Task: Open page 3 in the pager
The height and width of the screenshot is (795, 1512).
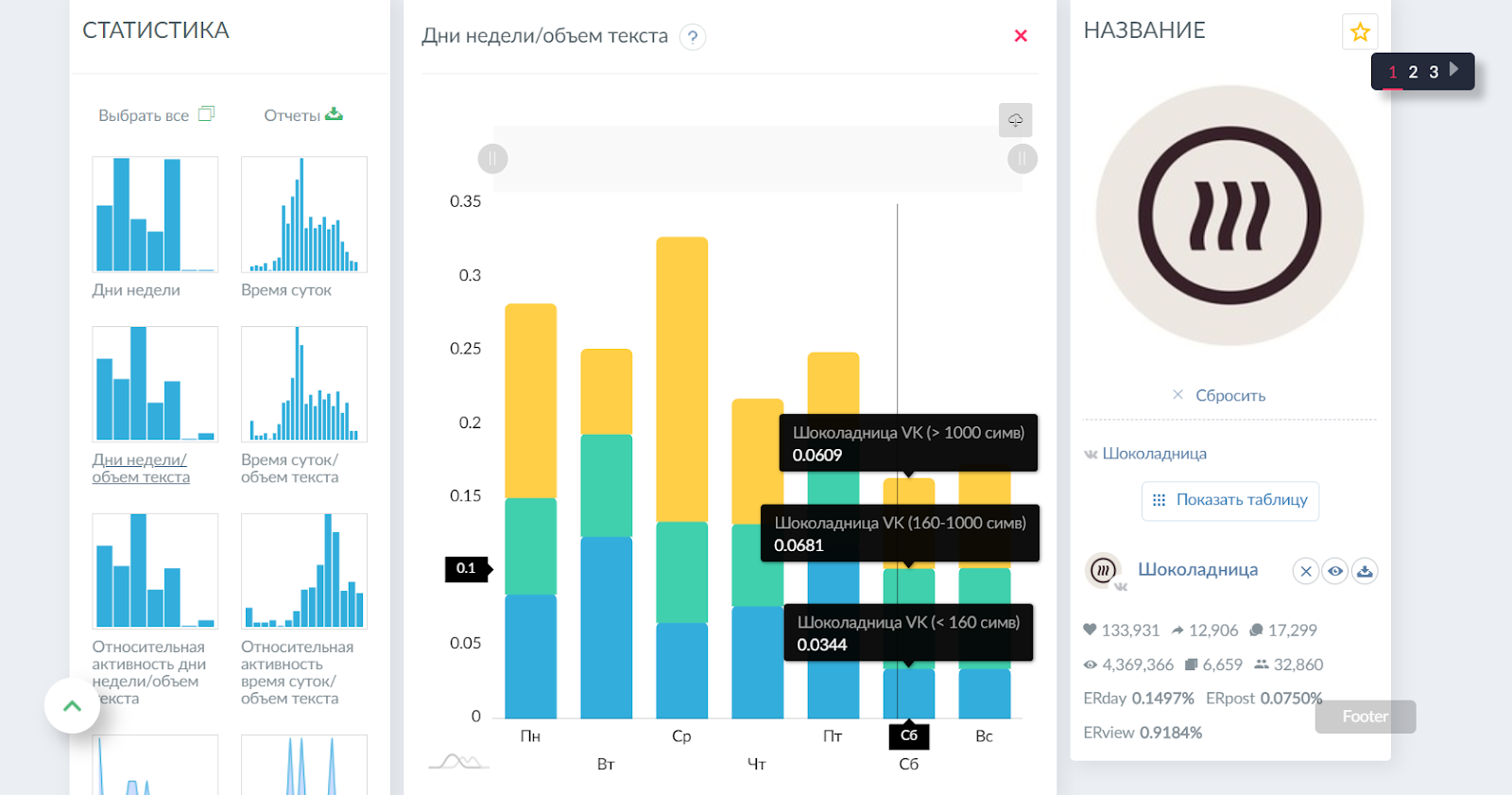Action: (x=1434, y=72)
